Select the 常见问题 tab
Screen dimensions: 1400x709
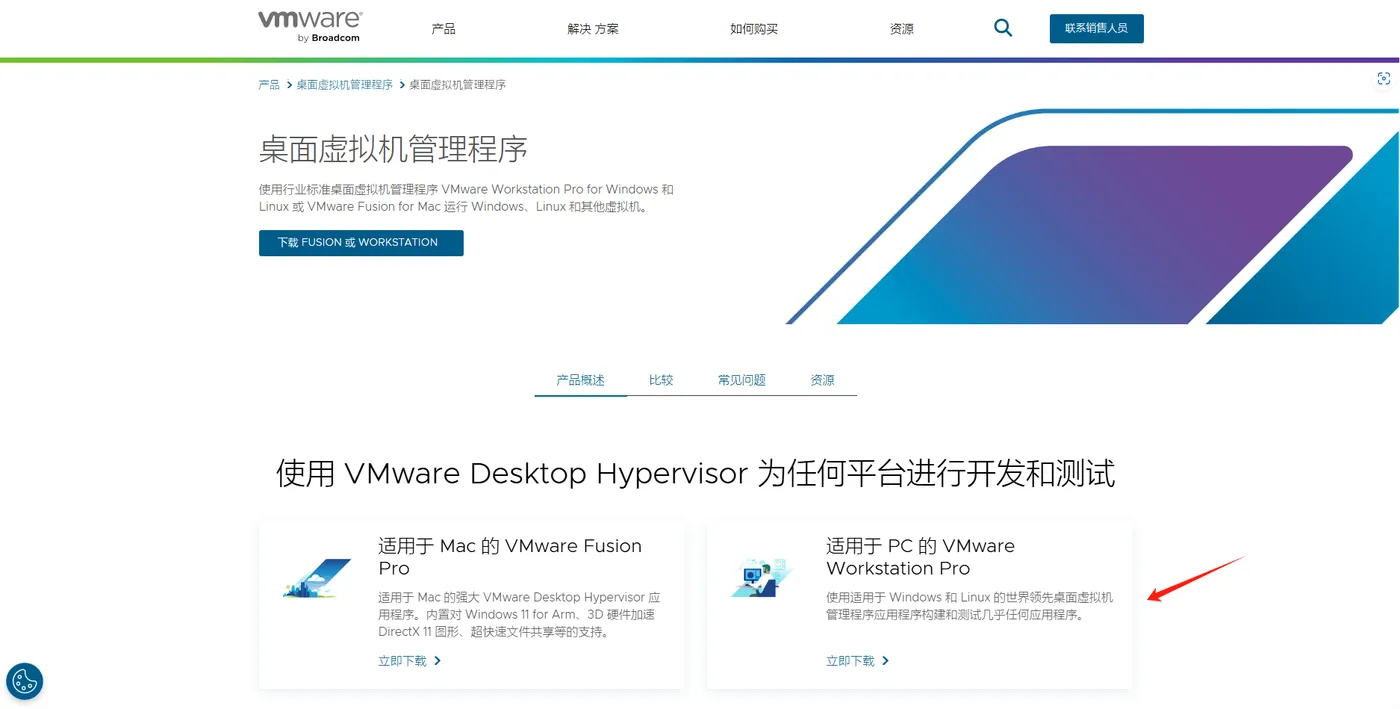742,380
